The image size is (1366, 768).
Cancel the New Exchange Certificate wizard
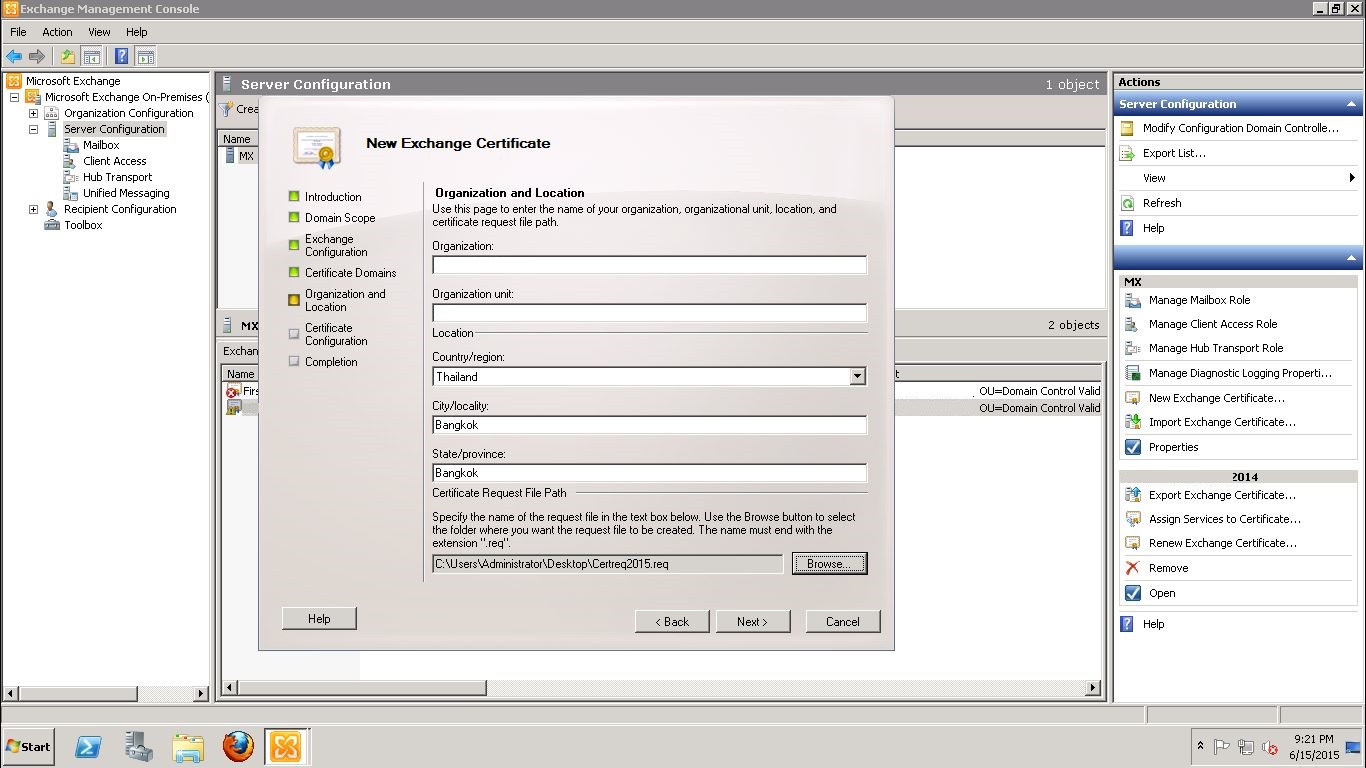coord(843,621)
